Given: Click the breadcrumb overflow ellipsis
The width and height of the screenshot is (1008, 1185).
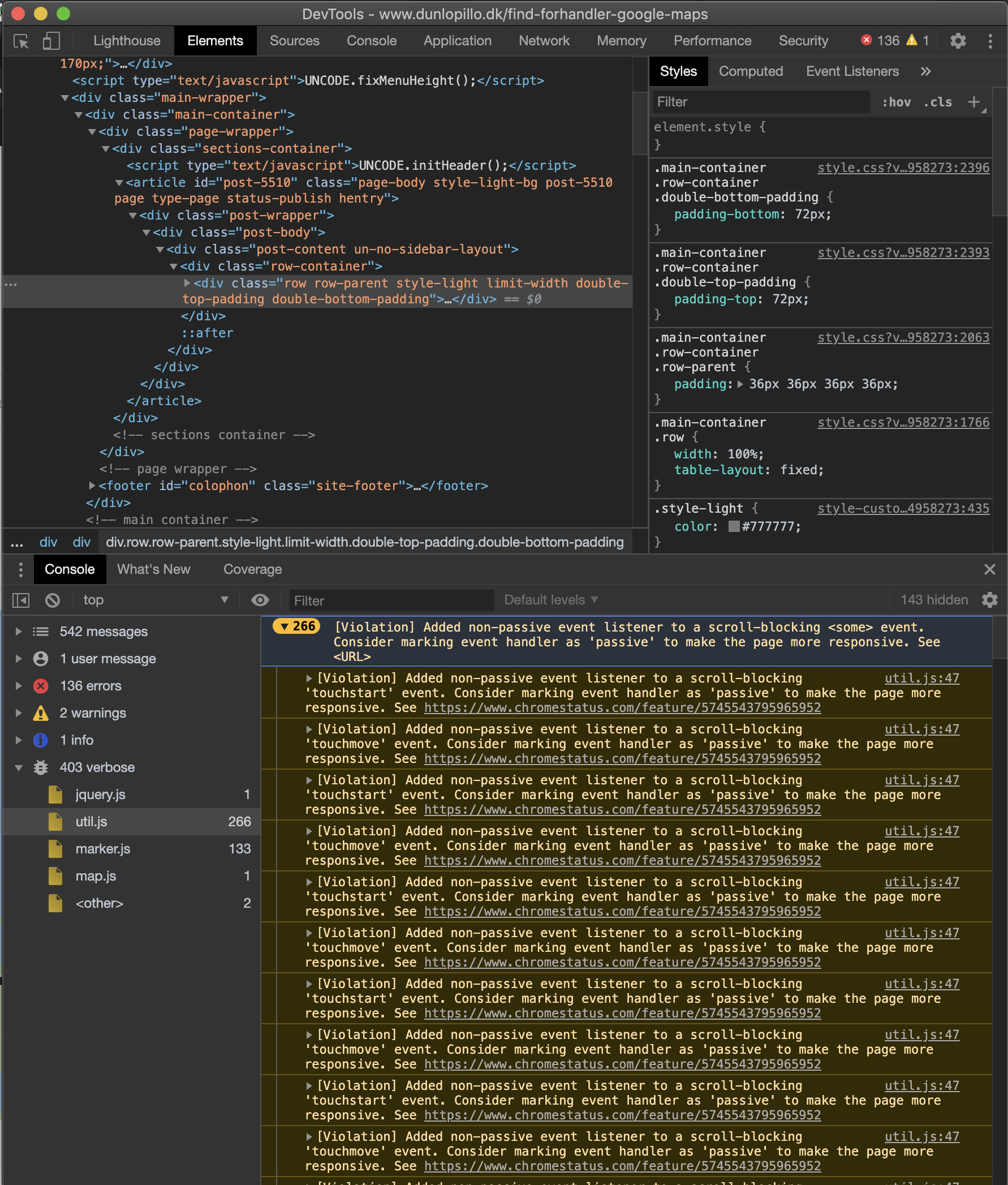Looking at the screenshot, I should tap(17, 543).
